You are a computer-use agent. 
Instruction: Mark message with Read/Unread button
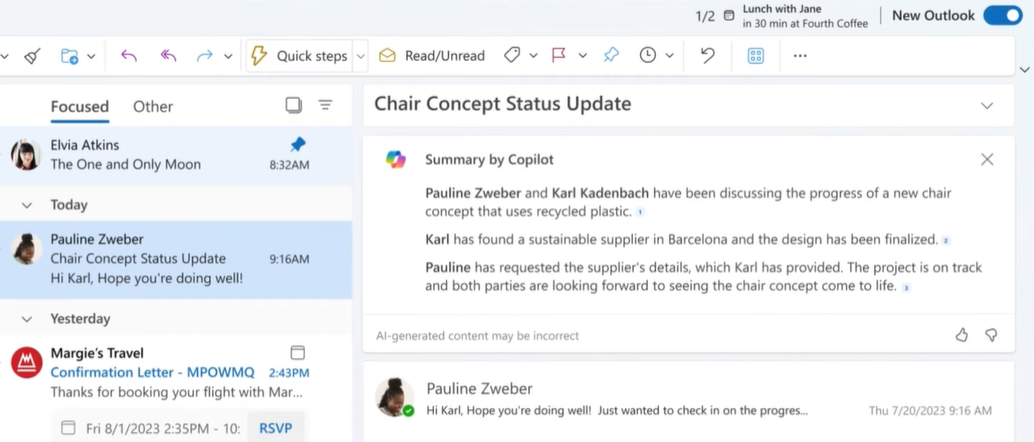click(x=432, y=56)
